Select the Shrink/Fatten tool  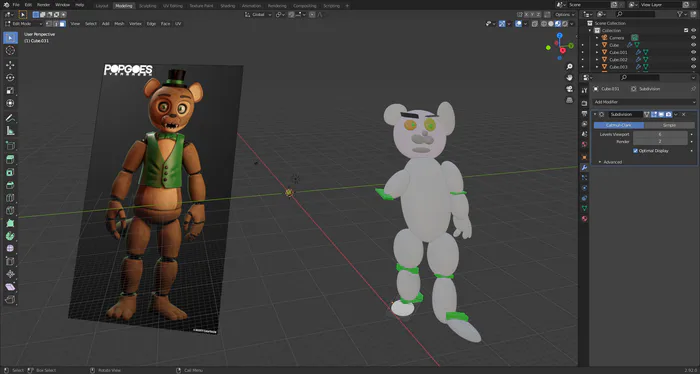[x=10, y=274]
